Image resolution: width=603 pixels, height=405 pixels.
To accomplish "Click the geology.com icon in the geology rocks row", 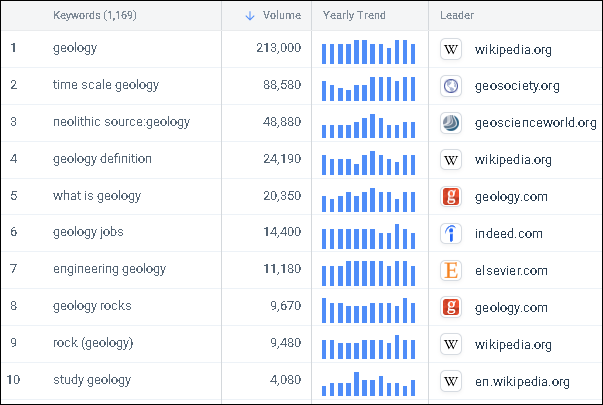I will point(451,307).
